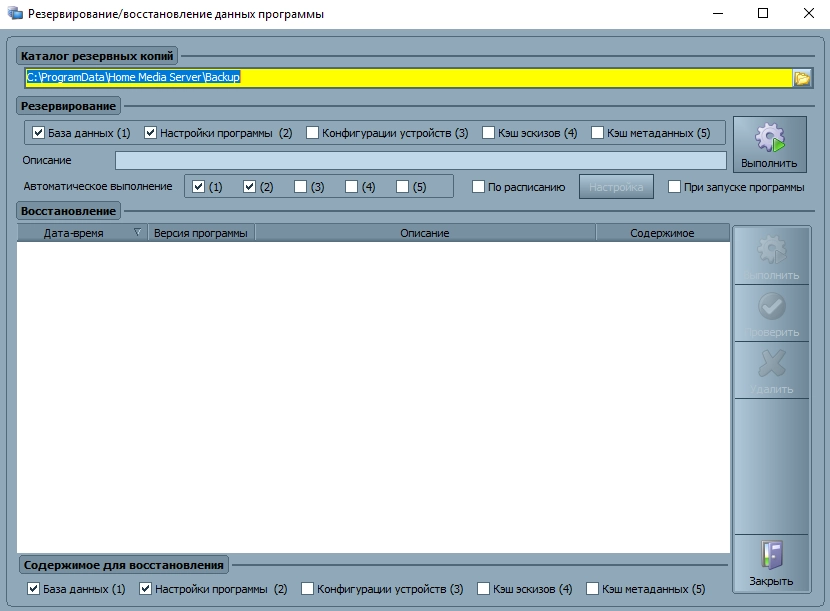830x611 pixels.
Task: Enable При запуске программы checkbox
Action: (x=675, y=187)
